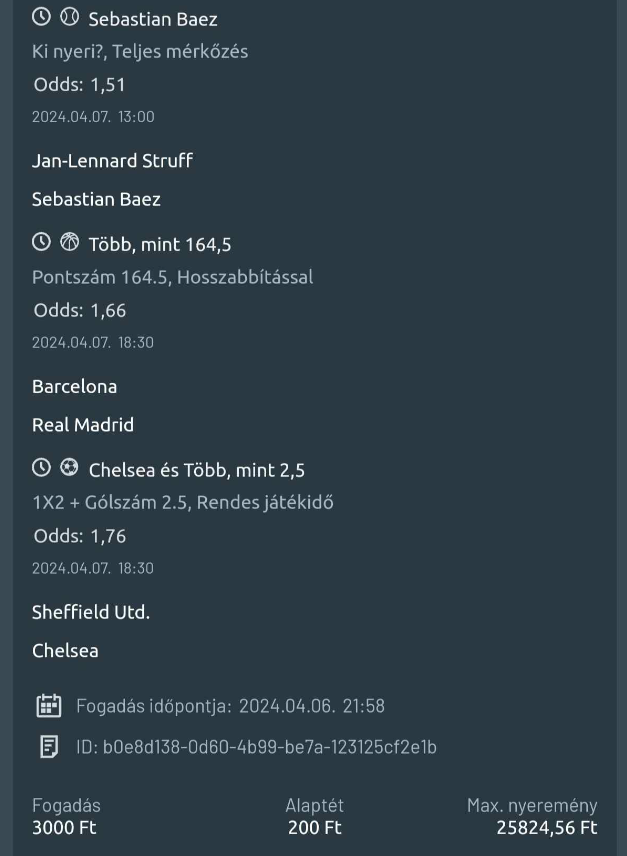Open the Sheffield Utd. team entry
The height and width of the screenshot is (856, 627).
[x=91, y=612]
